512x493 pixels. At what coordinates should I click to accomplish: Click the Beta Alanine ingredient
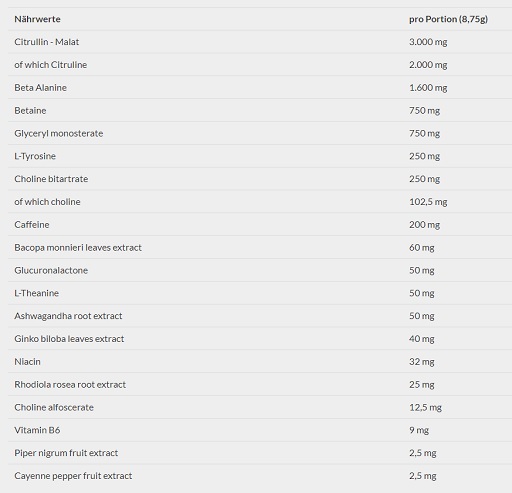tap(40, 88)
